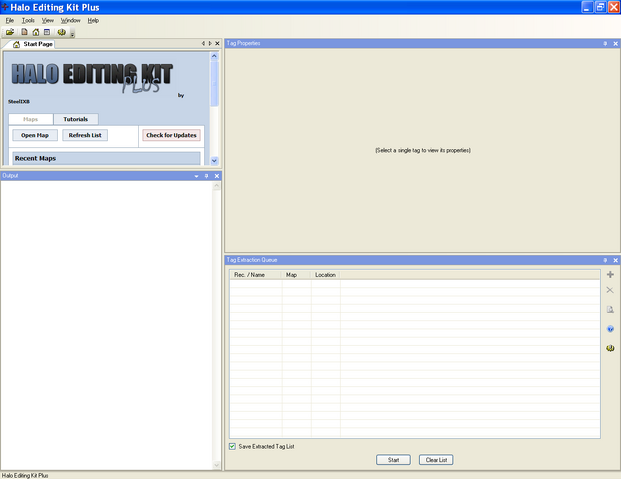621x479 pixels.
Task: Click the pin icon on Tag Properties panel
Action: 605,44
